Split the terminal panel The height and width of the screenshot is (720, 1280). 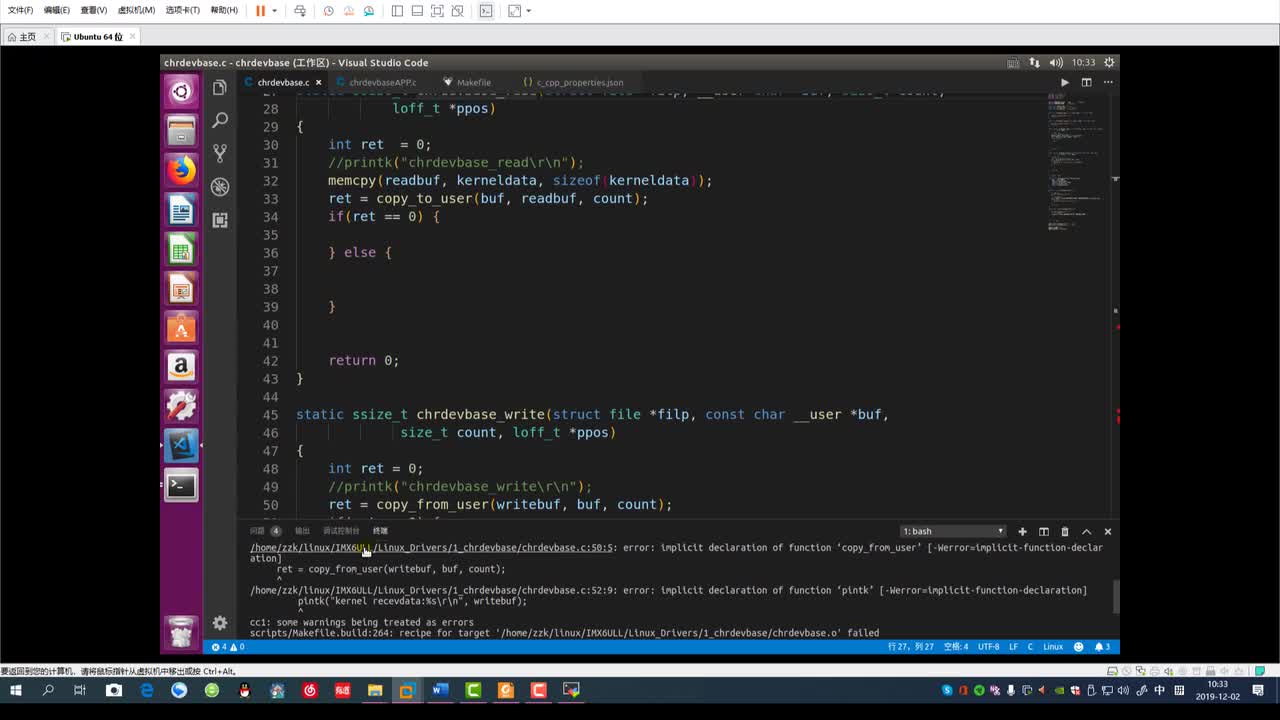click(1043, 531)
